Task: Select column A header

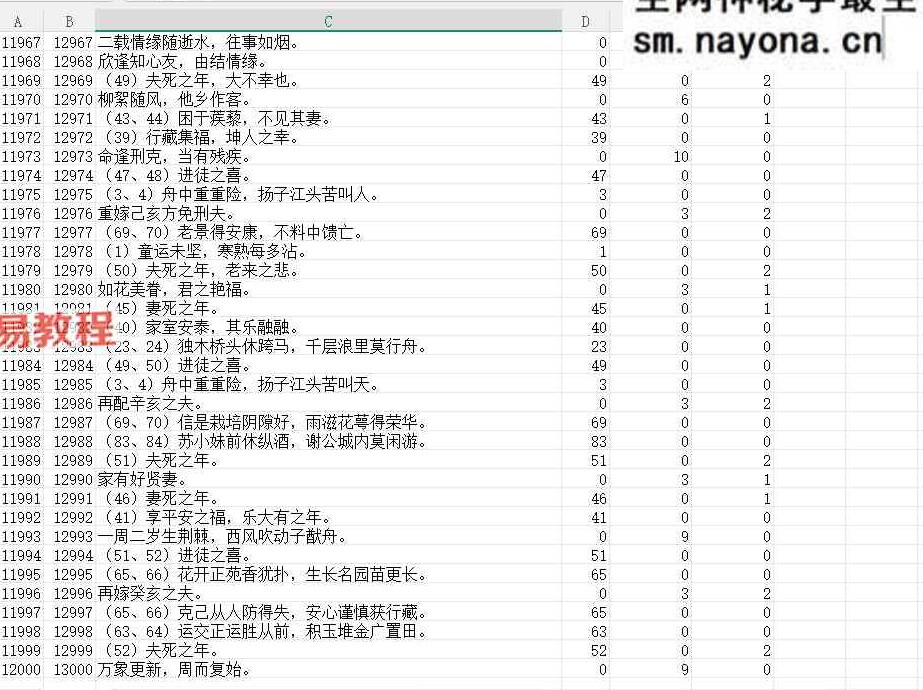Action: pos(18,22)
